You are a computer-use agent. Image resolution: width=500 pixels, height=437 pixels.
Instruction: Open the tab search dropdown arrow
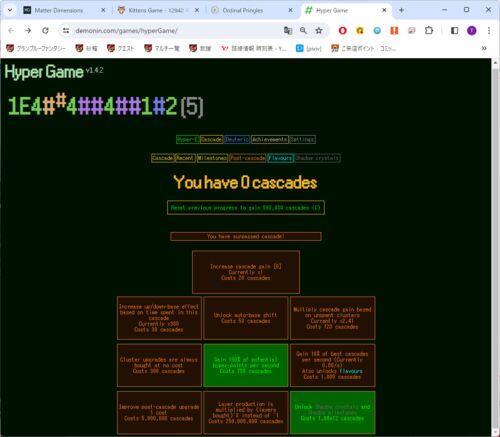(x=10, y=10)
